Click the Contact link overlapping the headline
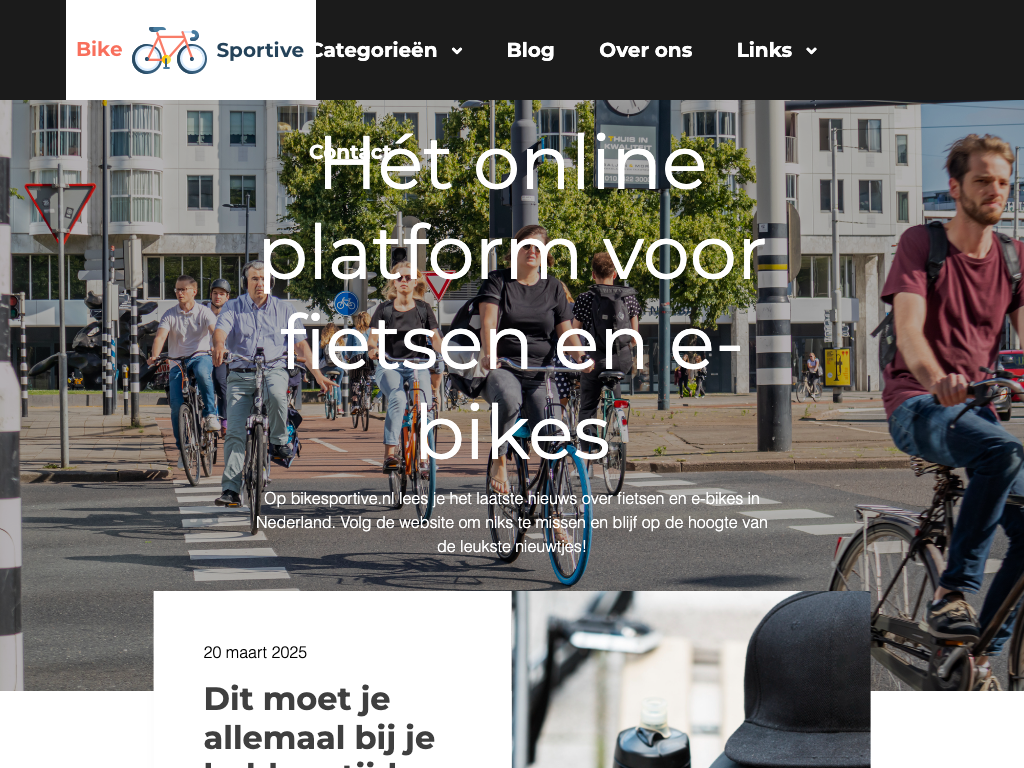 tap(350, 152)
